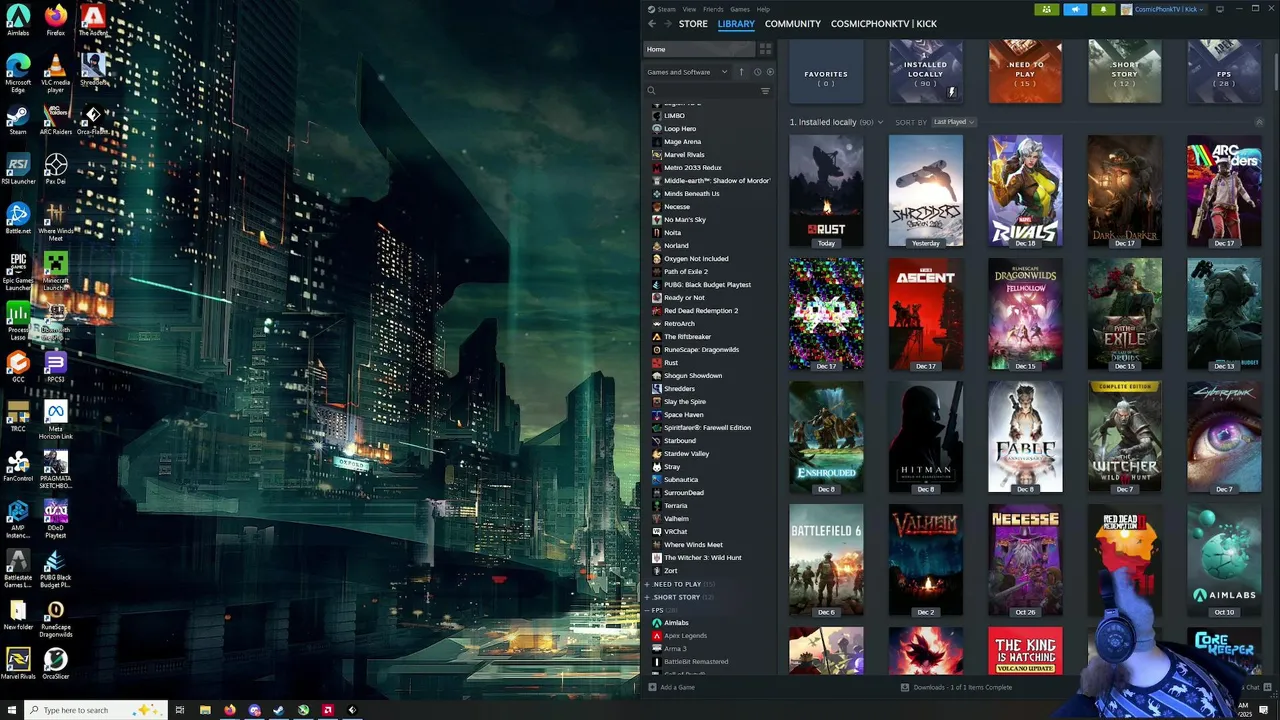
Task: Open Windows Start button
Action: click(x=11, y=710)
